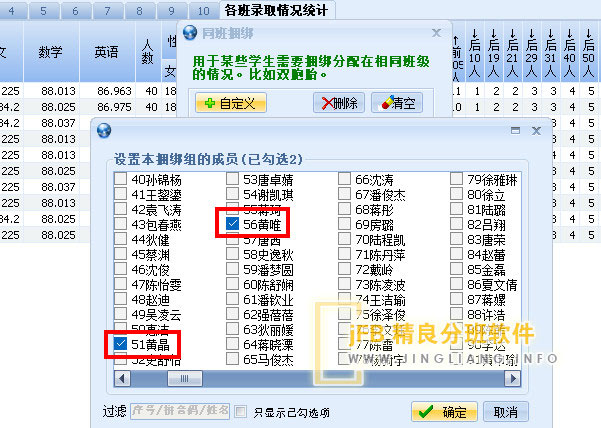Switch to tab 6
The height and width of the screenshot is (428, 601).
click(x=76, y=11)
